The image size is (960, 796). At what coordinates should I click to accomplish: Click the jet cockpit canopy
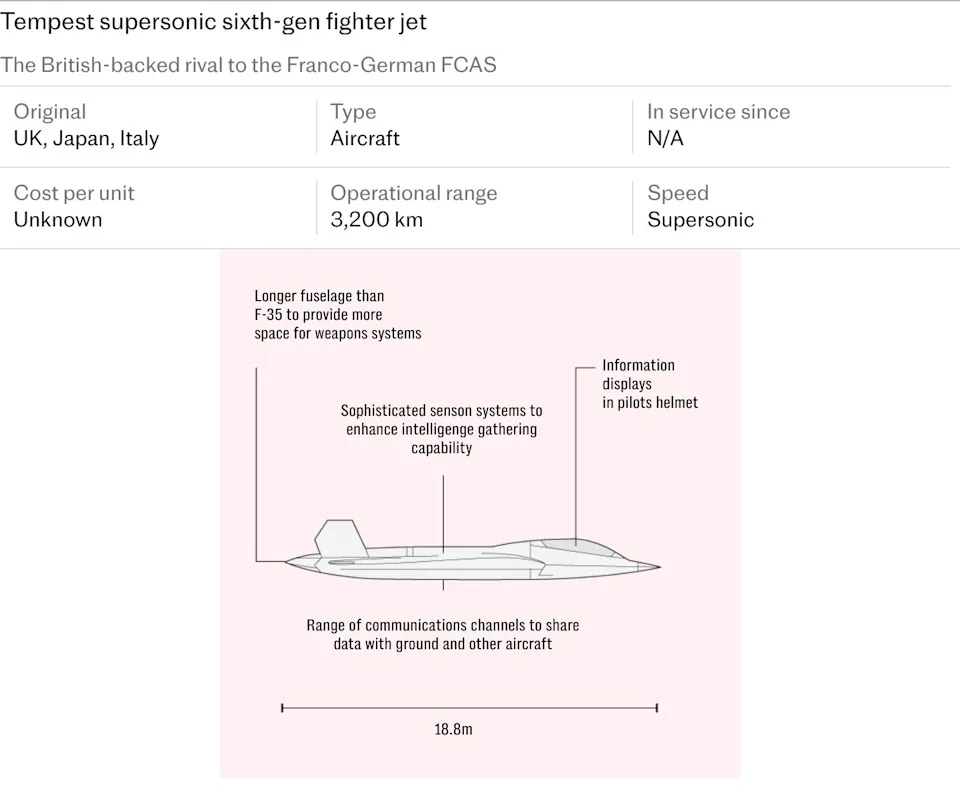coord(576,547)
